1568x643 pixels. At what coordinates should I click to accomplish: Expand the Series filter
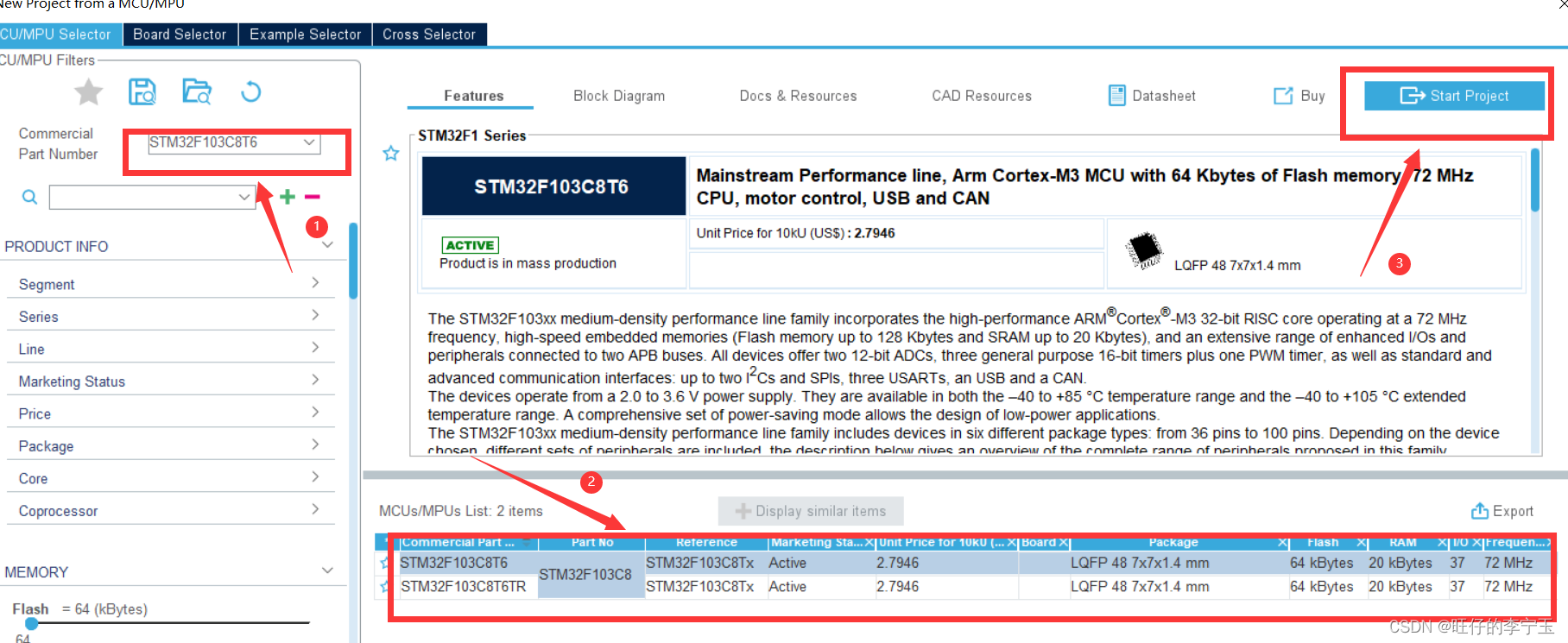point(315,315)
